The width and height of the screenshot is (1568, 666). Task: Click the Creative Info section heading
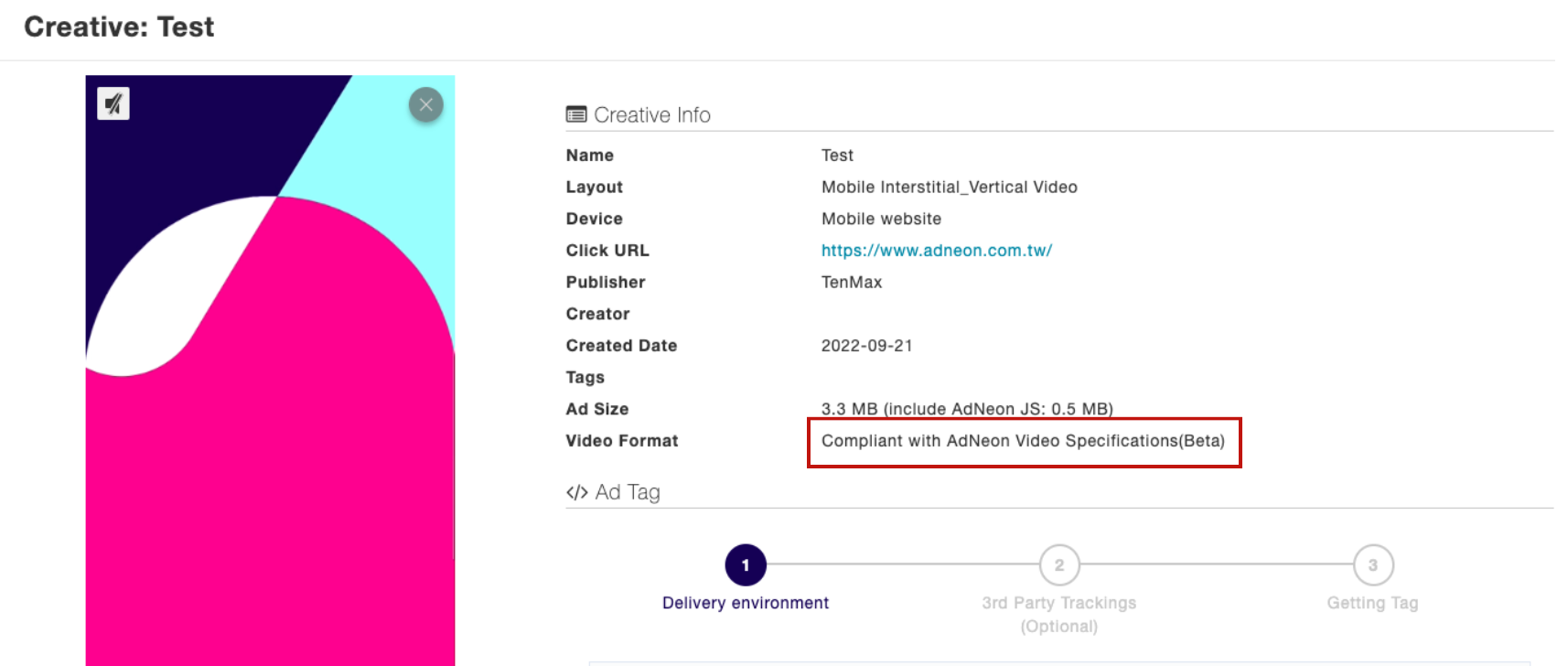(x=652, y=114)
